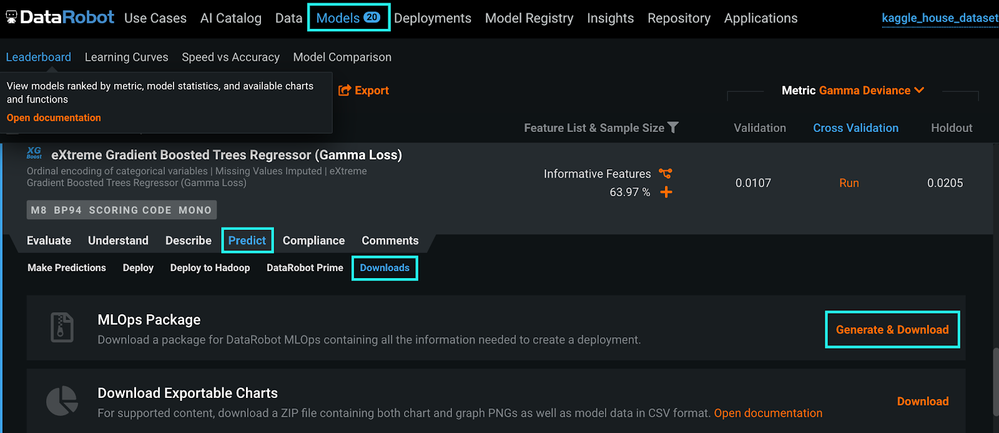Sort by the Holdout column
The height and width of the screenshot is (433, 999).
click(x=951, y=128)
